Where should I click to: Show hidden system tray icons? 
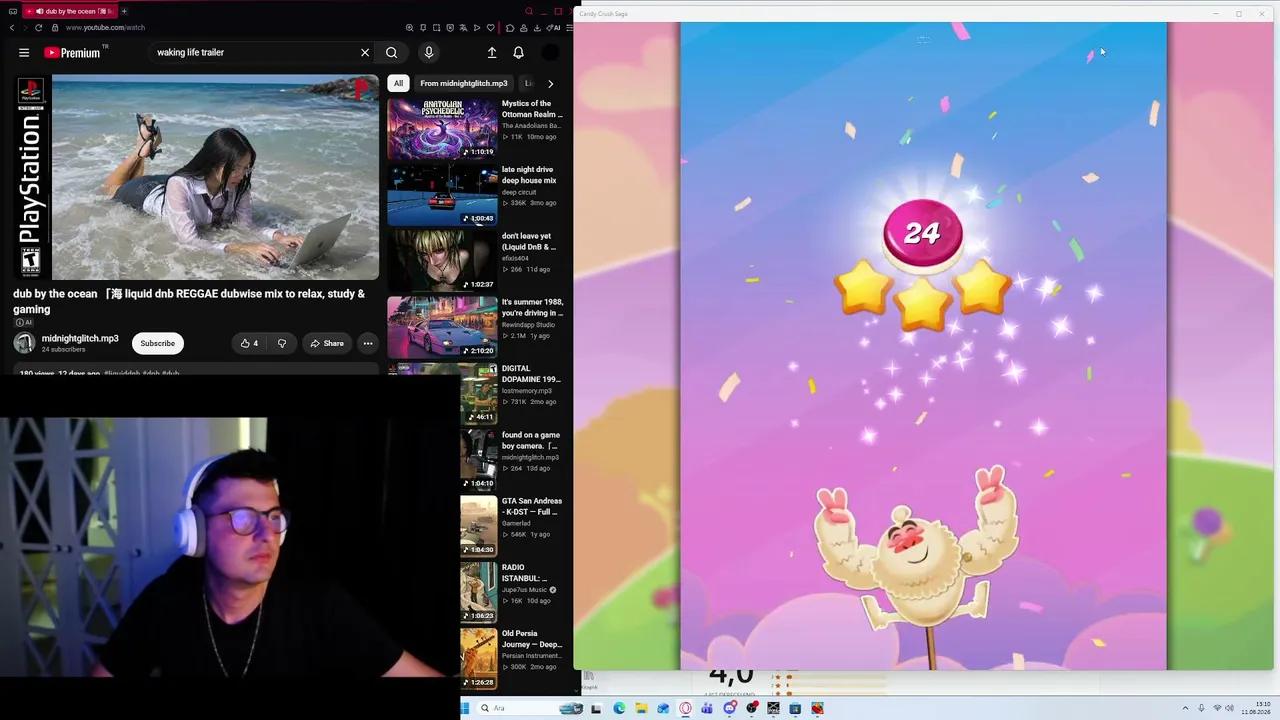[1185, 709]
